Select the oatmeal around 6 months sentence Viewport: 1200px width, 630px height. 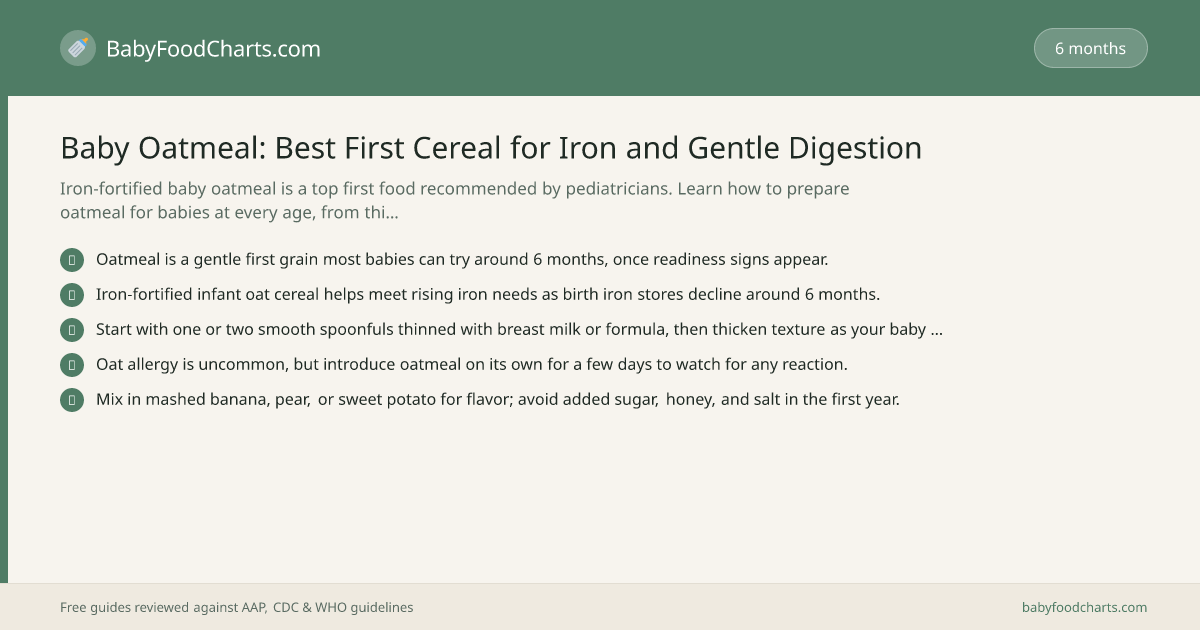pyautogui.click(x=462, y=259)
